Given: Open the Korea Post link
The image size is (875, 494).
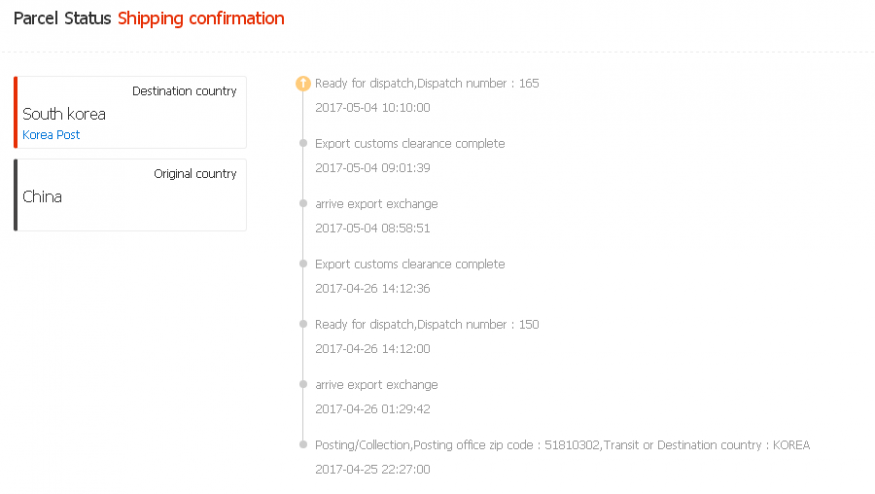Looking at the screenshot, I should click(51, 135).
